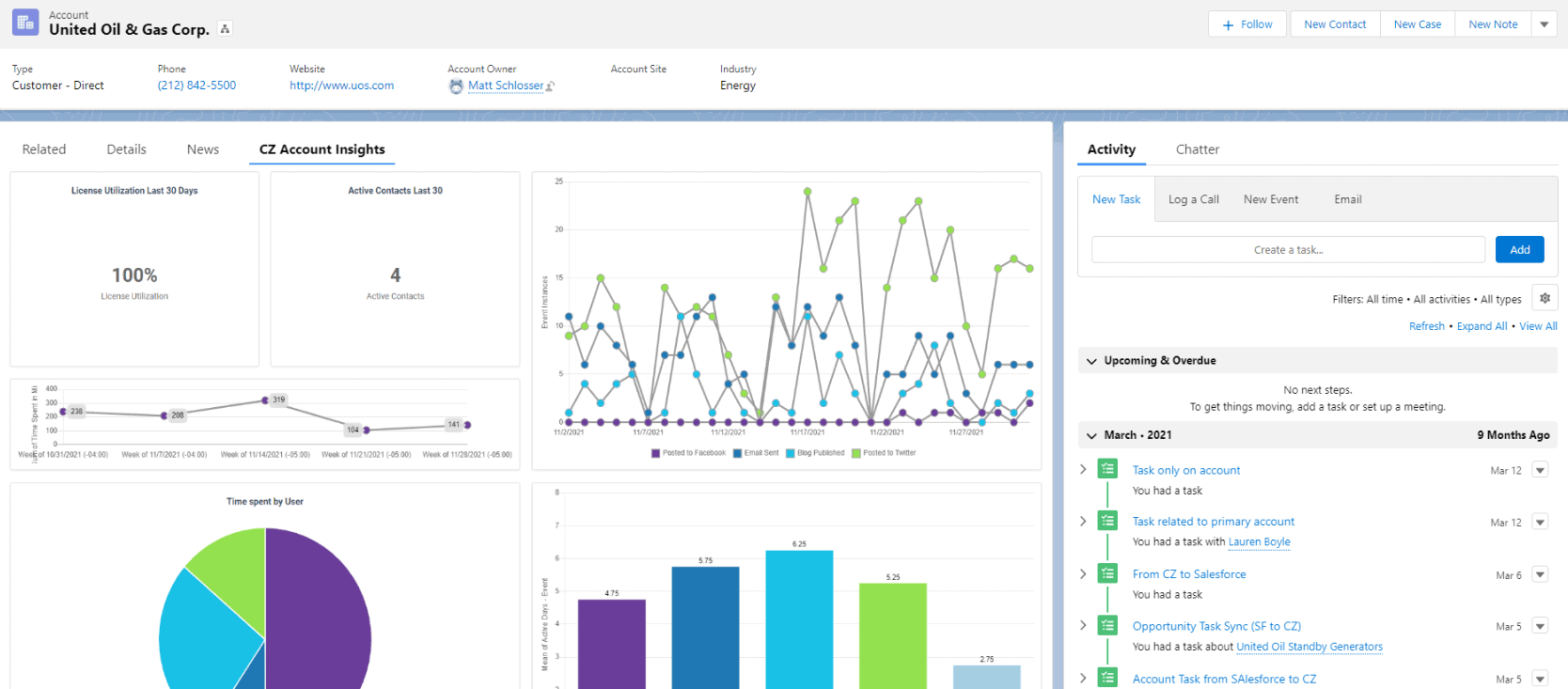Open action menu for Task only on account
The width and height of the screenshot is (1568, 689).
pyautogui.click(x=1540, y=470)
